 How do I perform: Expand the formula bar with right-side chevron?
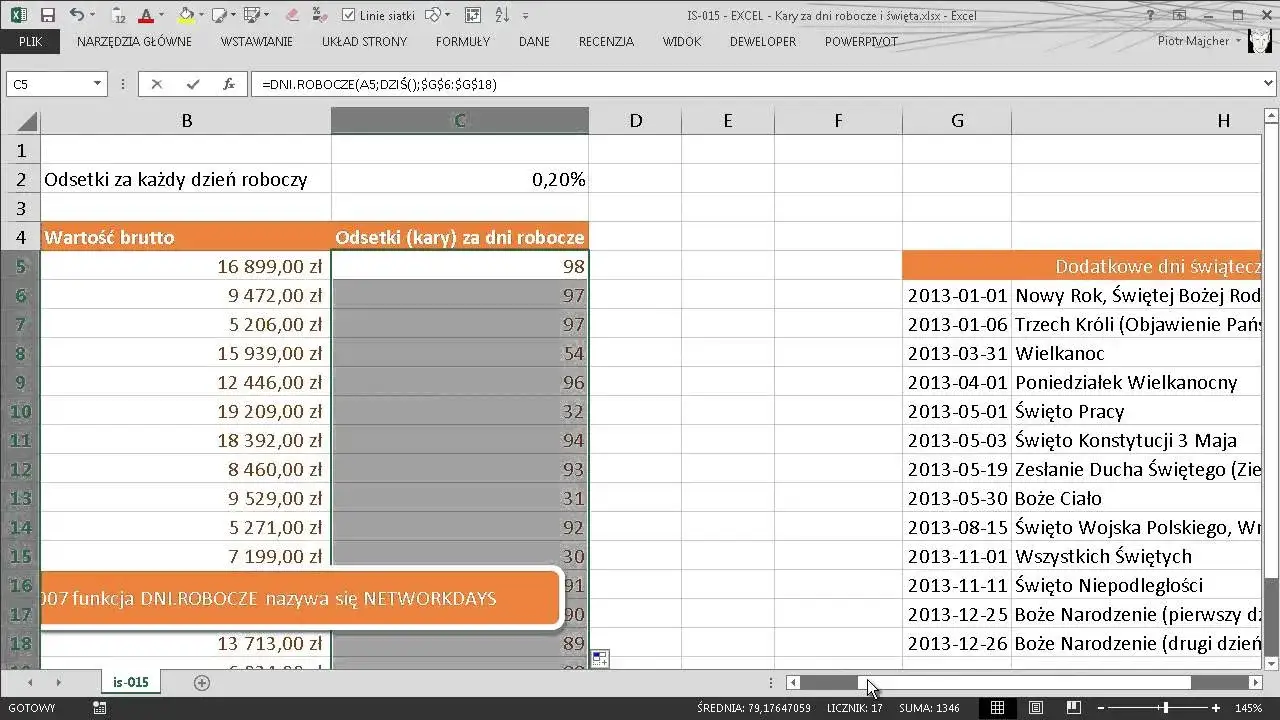point(1269,84)
